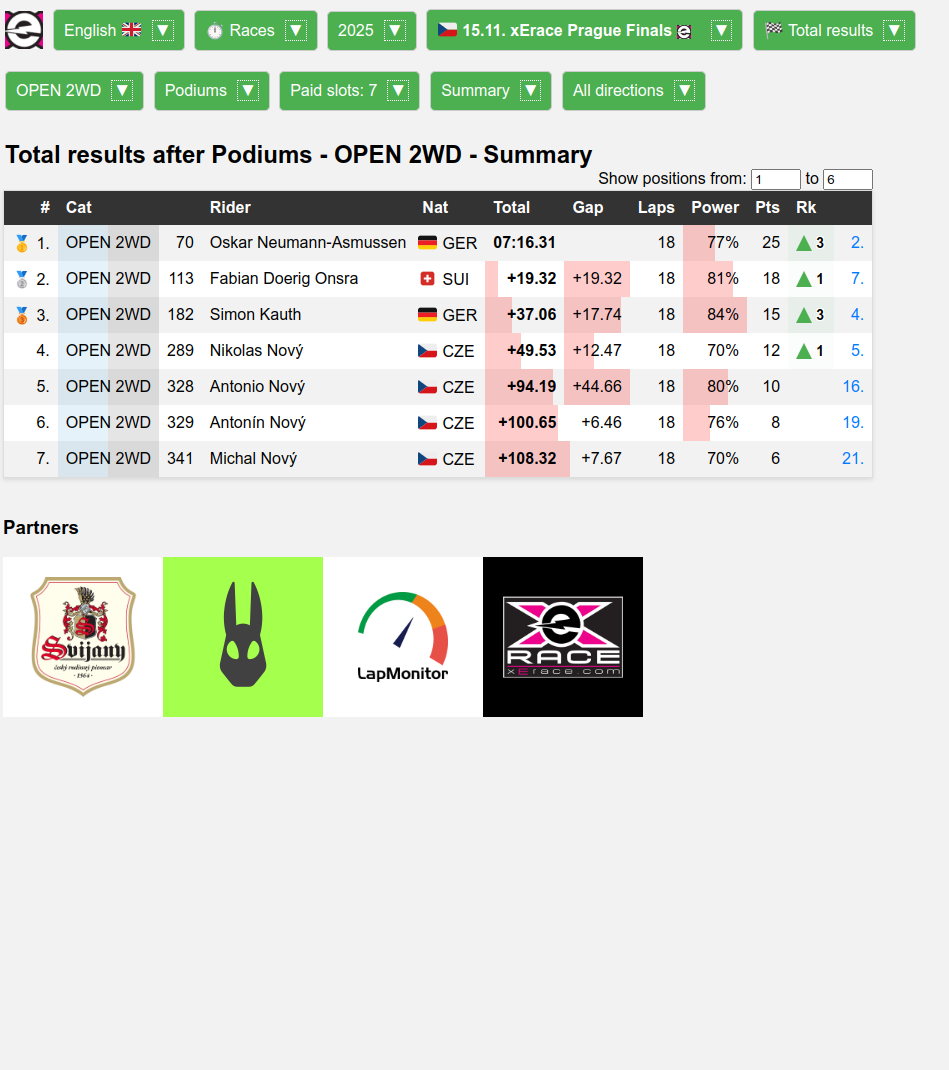
Task: Switch to the Total results menu
Action: click(833, 31)
